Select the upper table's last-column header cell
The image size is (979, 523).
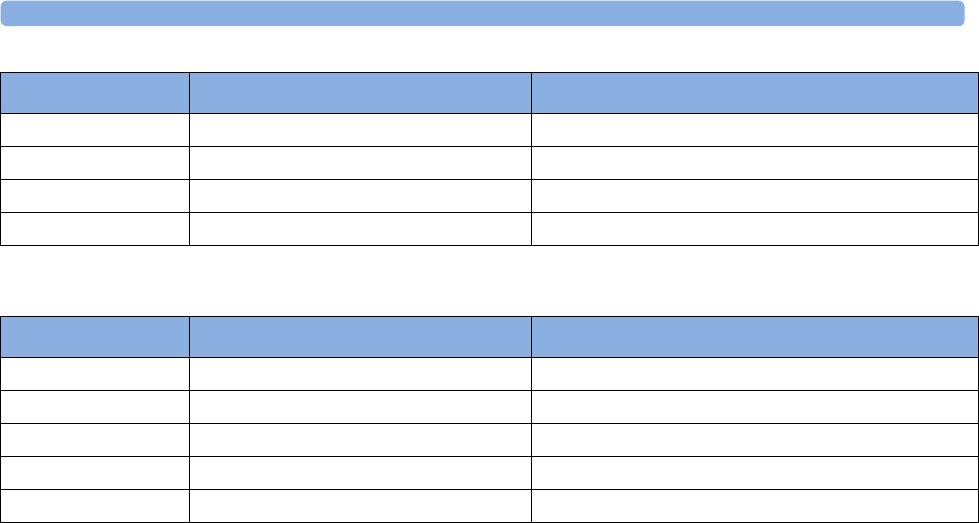pos(755,92)
